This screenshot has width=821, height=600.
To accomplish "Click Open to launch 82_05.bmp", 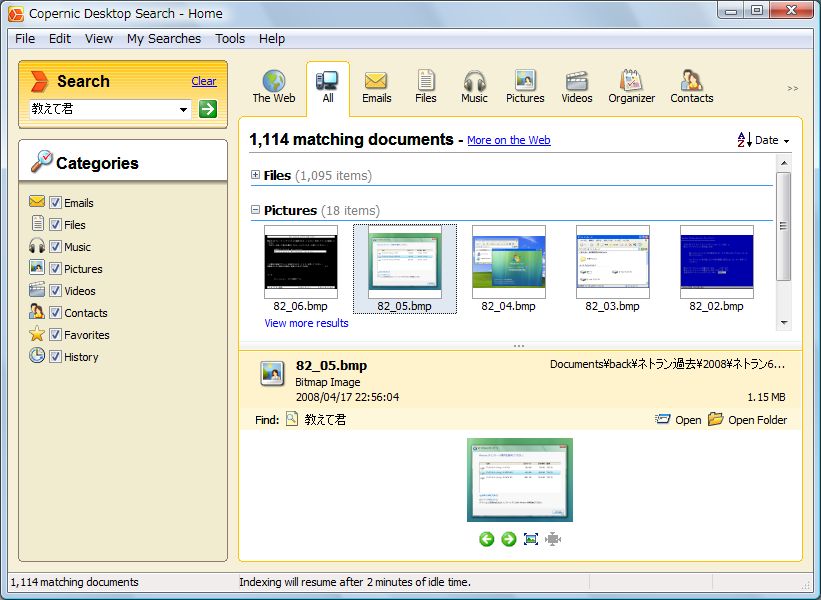I will tap(678, 420).
